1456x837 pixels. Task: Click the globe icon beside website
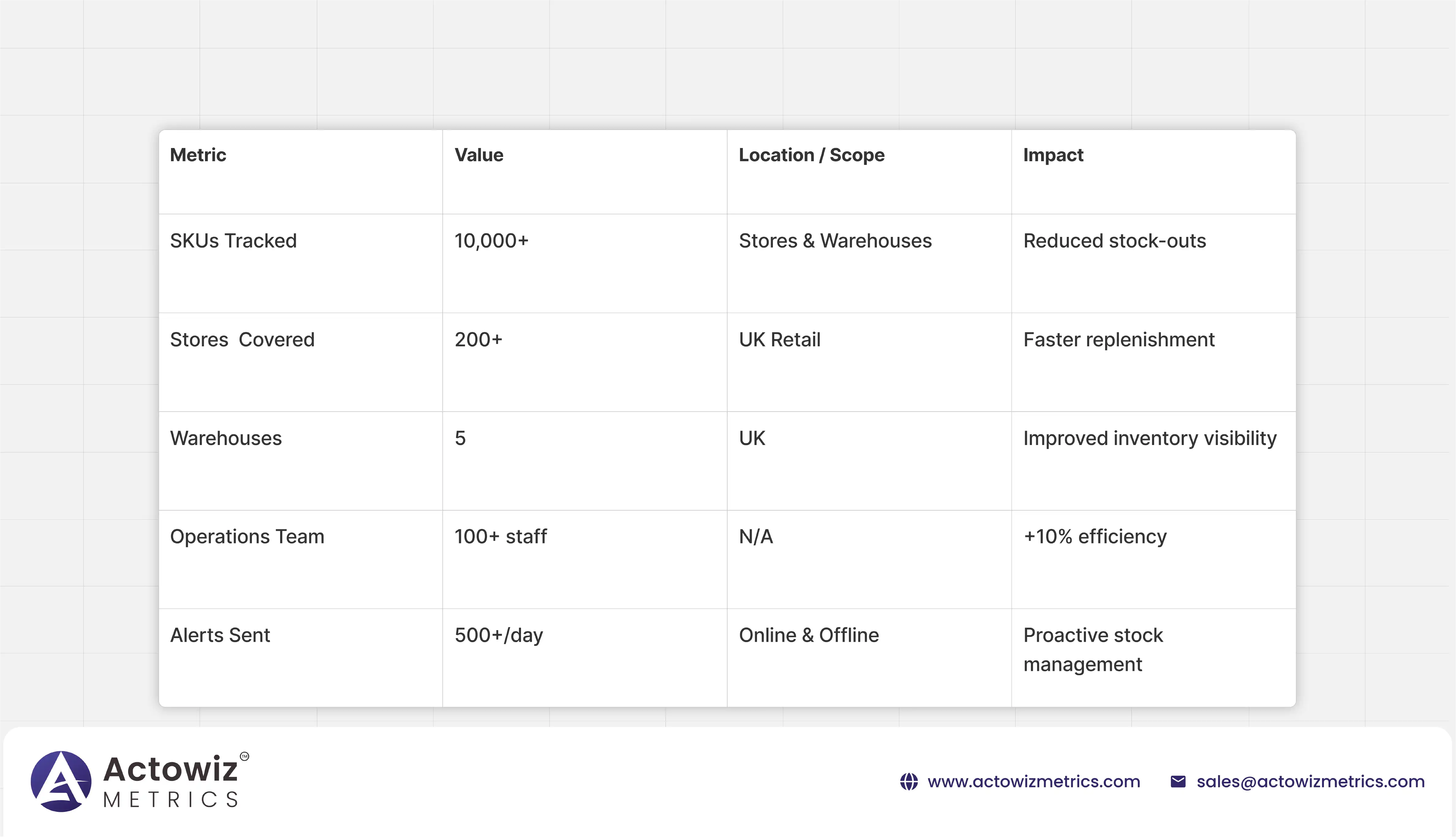click(909, 782)
